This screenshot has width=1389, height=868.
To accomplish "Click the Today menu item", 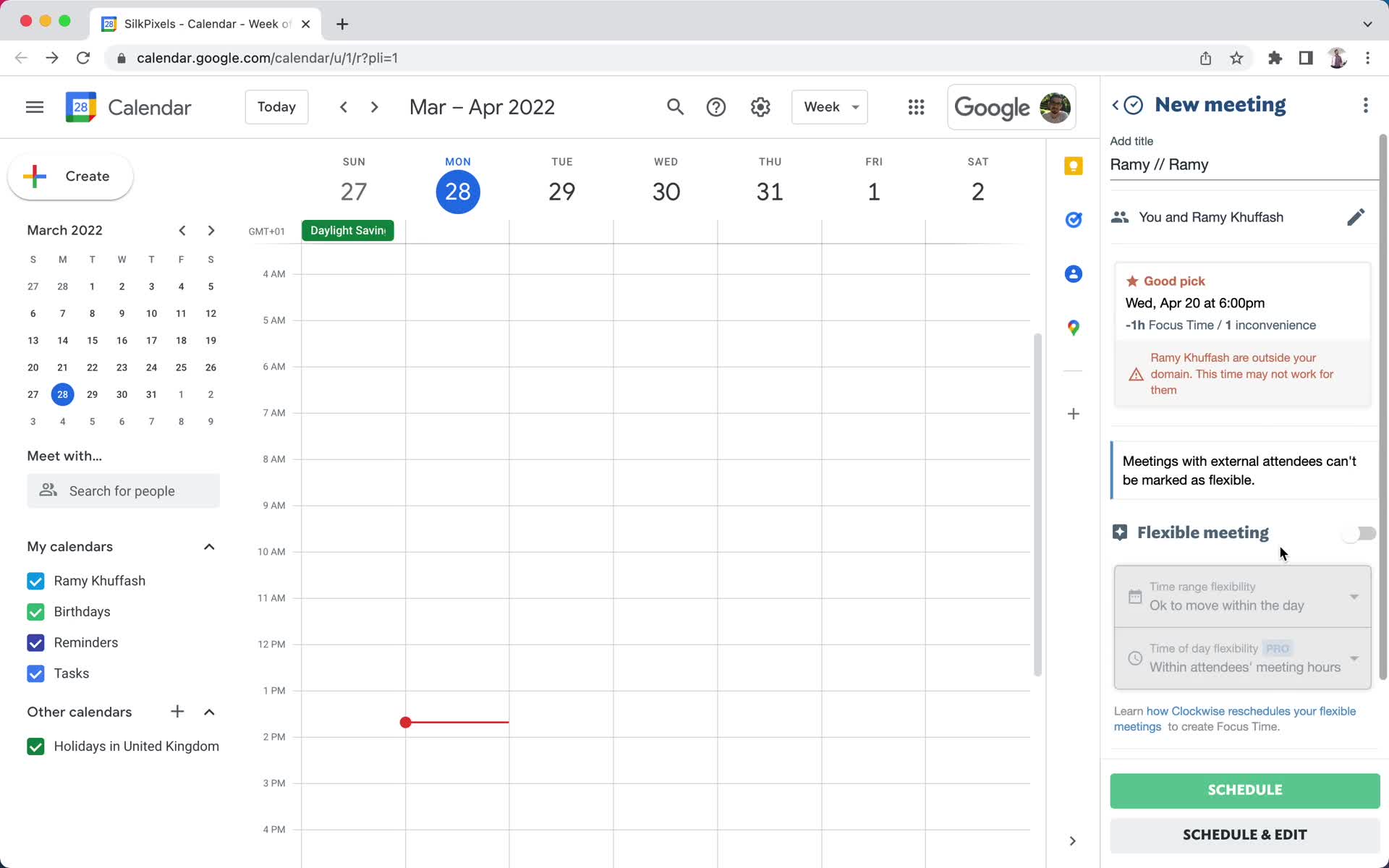I will coord(276,107).
